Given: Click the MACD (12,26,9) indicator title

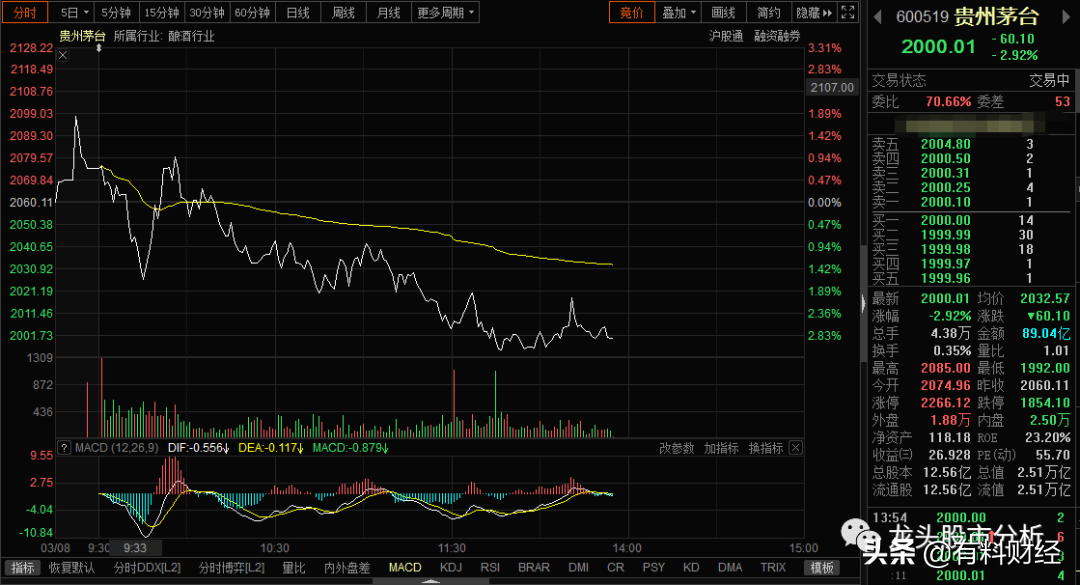Looking at the screenshot, I should pos(116,448).
